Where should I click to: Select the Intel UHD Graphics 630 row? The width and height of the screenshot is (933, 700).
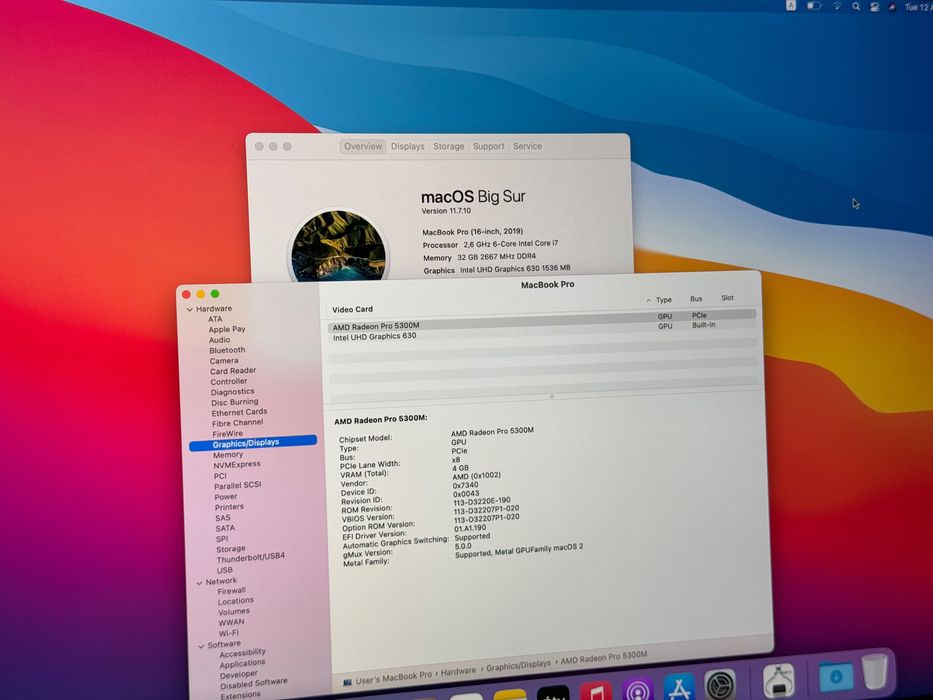[x=542, y=332]
